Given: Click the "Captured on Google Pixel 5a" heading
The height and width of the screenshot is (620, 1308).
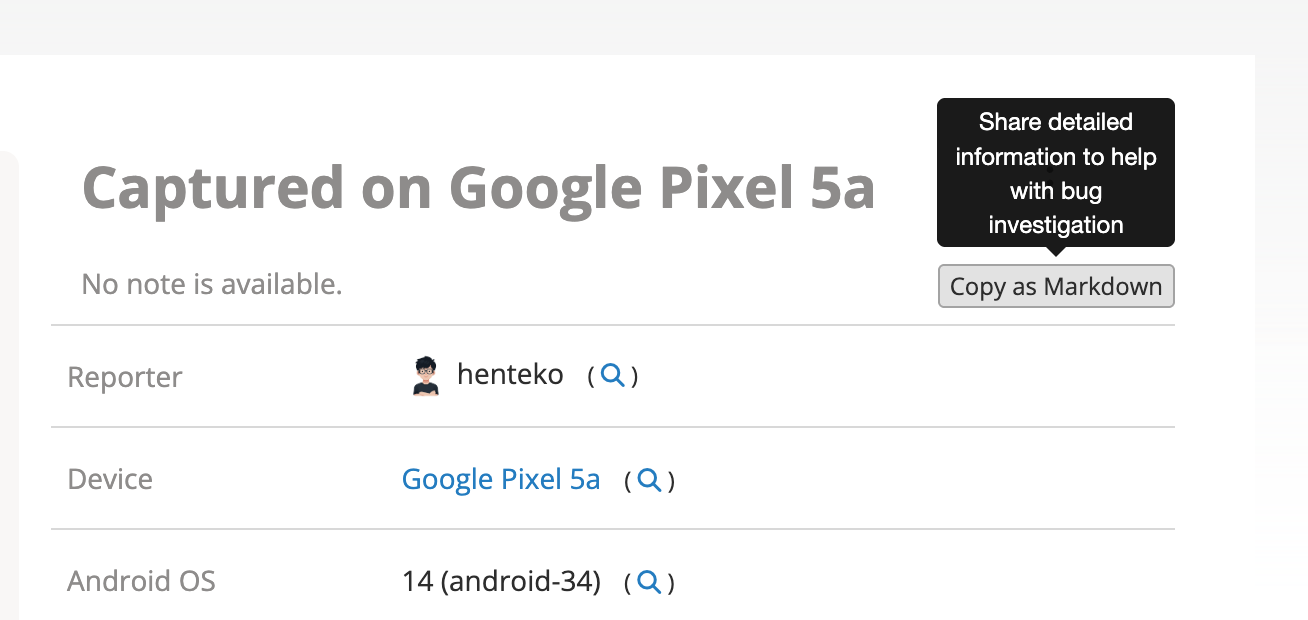Looking at the screenshot, I should click(x=478, y=188).
